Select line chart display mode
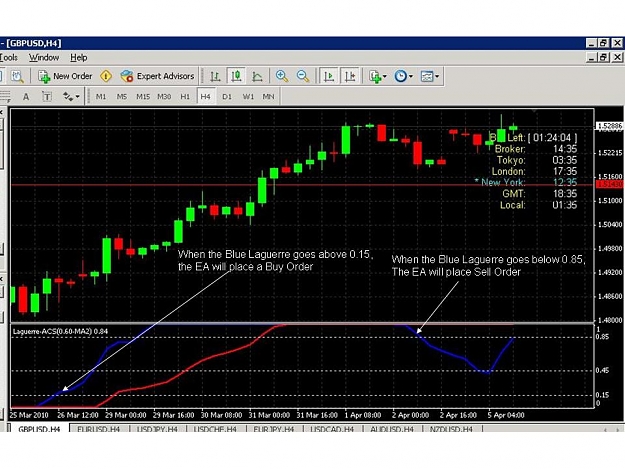 pos(257,76)
